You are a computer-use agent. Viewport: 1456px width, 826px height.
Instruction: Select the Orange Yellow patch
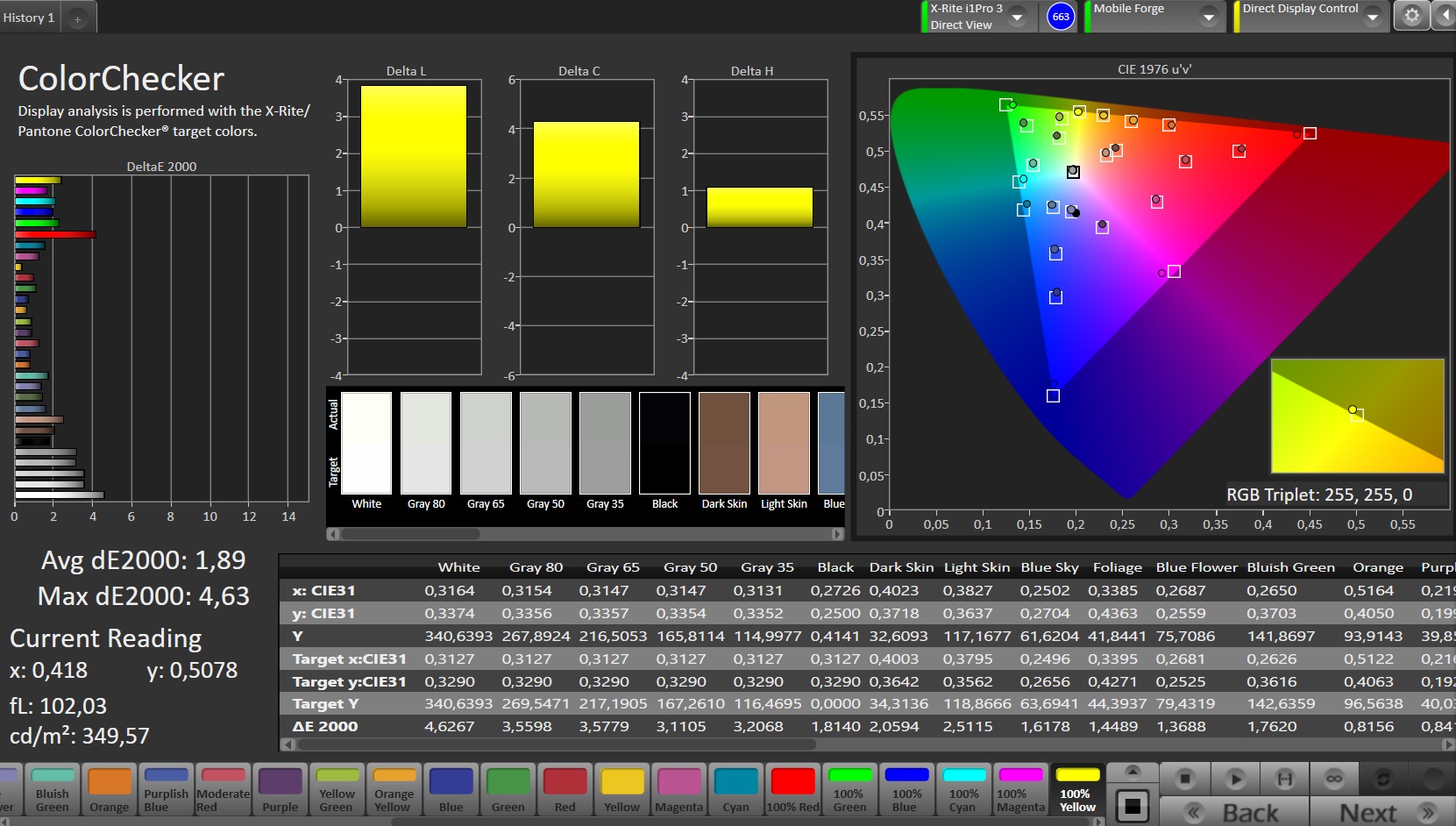pyautogui.click(x=394, y=789)
